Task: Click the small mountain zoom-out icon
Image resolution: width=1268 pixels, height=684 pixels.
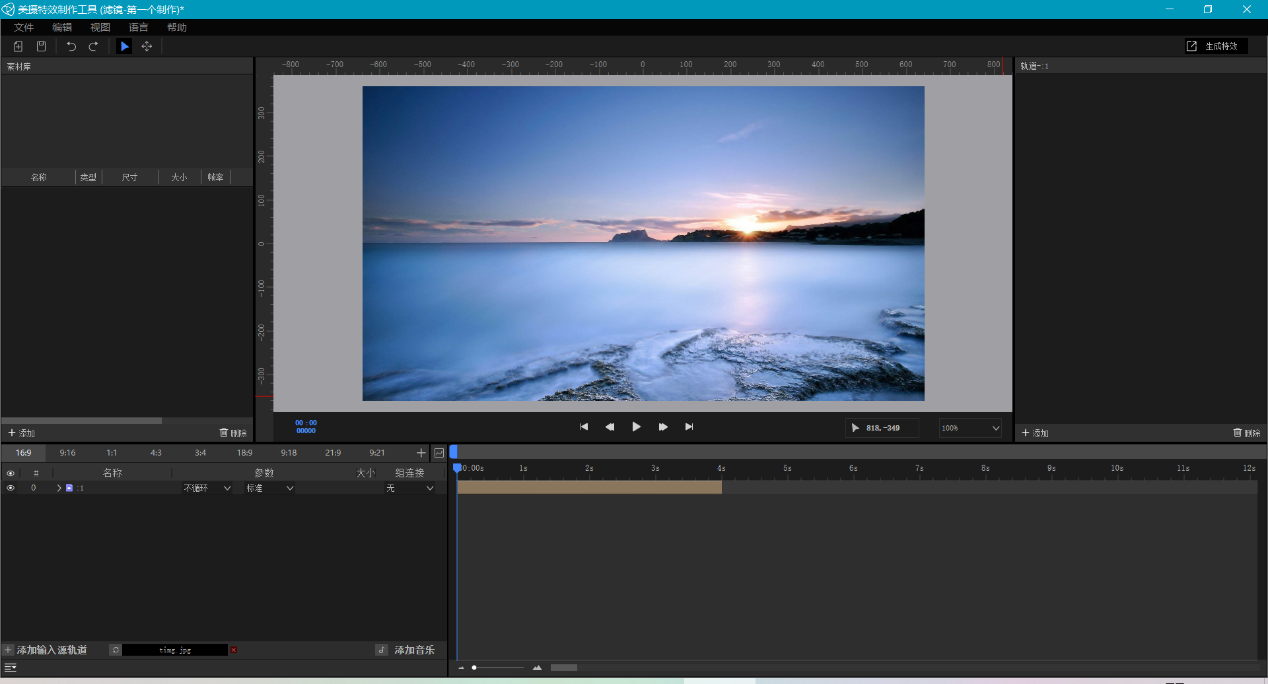Action: (461, 667)
